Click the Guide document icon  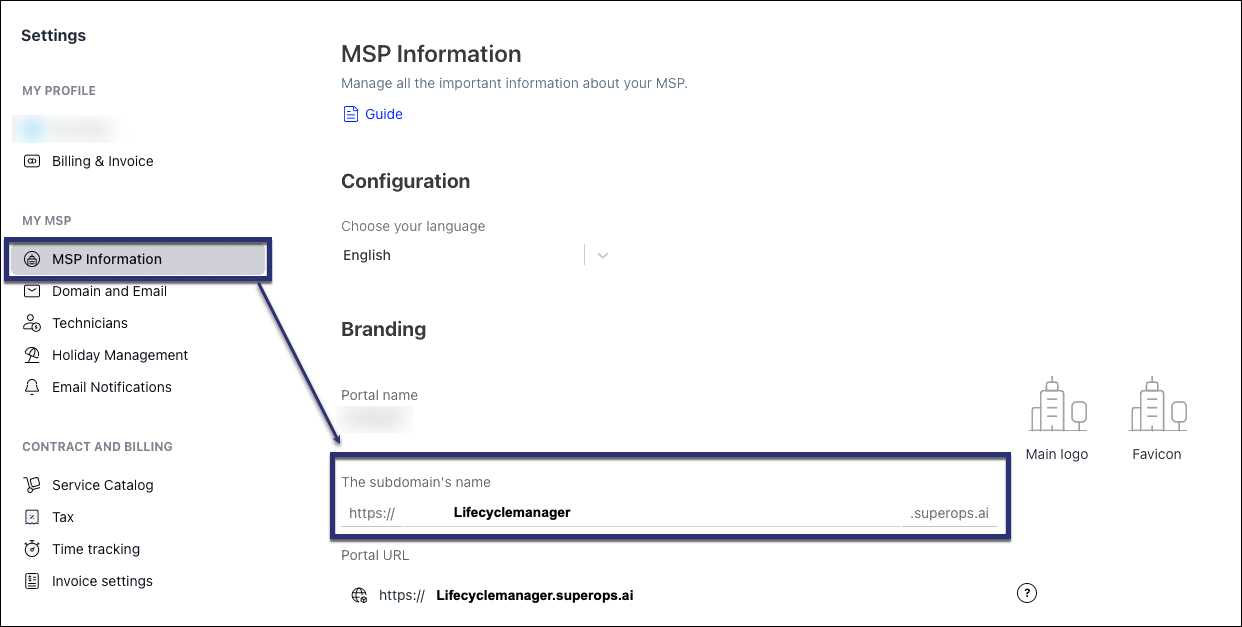(350, 114)
